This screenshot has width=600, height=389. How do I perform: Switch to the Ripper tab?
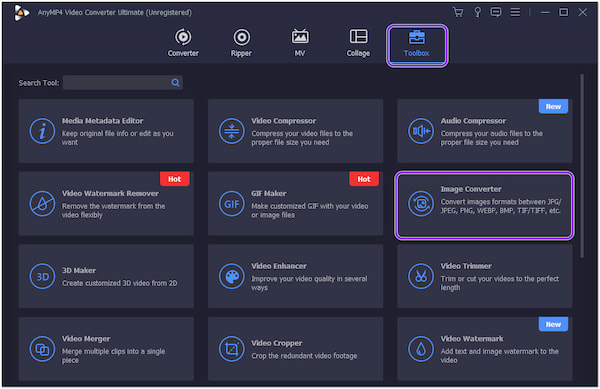(241, 43)
